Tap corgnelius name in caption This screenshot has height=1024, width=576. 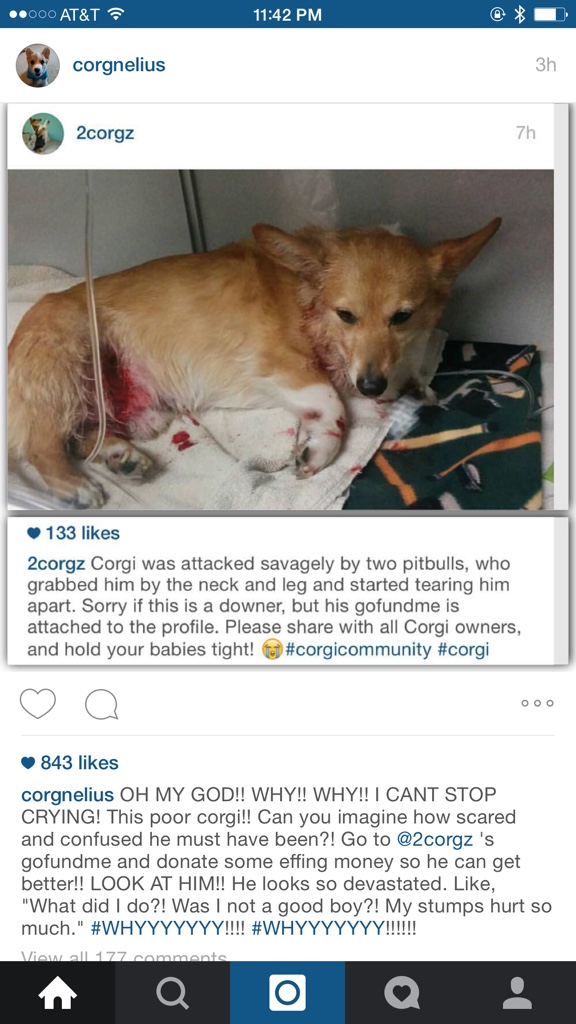[x=68, y=795]
